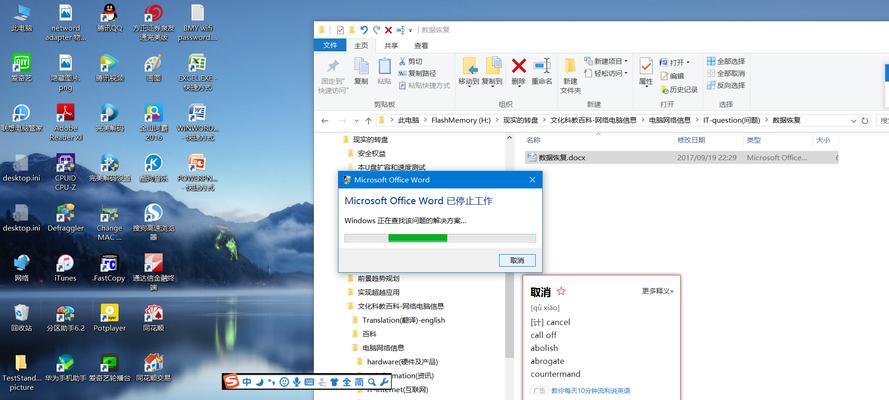Open the quick access toolbar customize dropdown
The image size is (889, 400).
(x=410, y=30)
